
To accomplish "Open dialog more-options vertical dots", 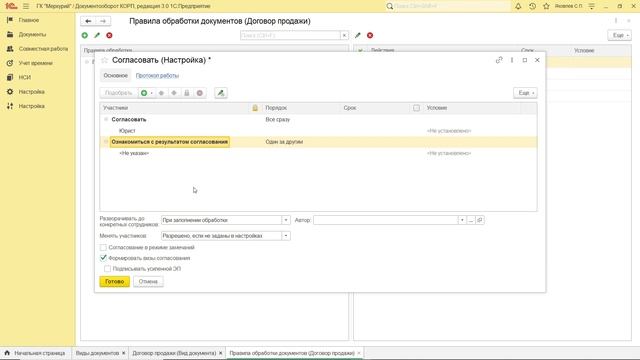I will (512, 60).
